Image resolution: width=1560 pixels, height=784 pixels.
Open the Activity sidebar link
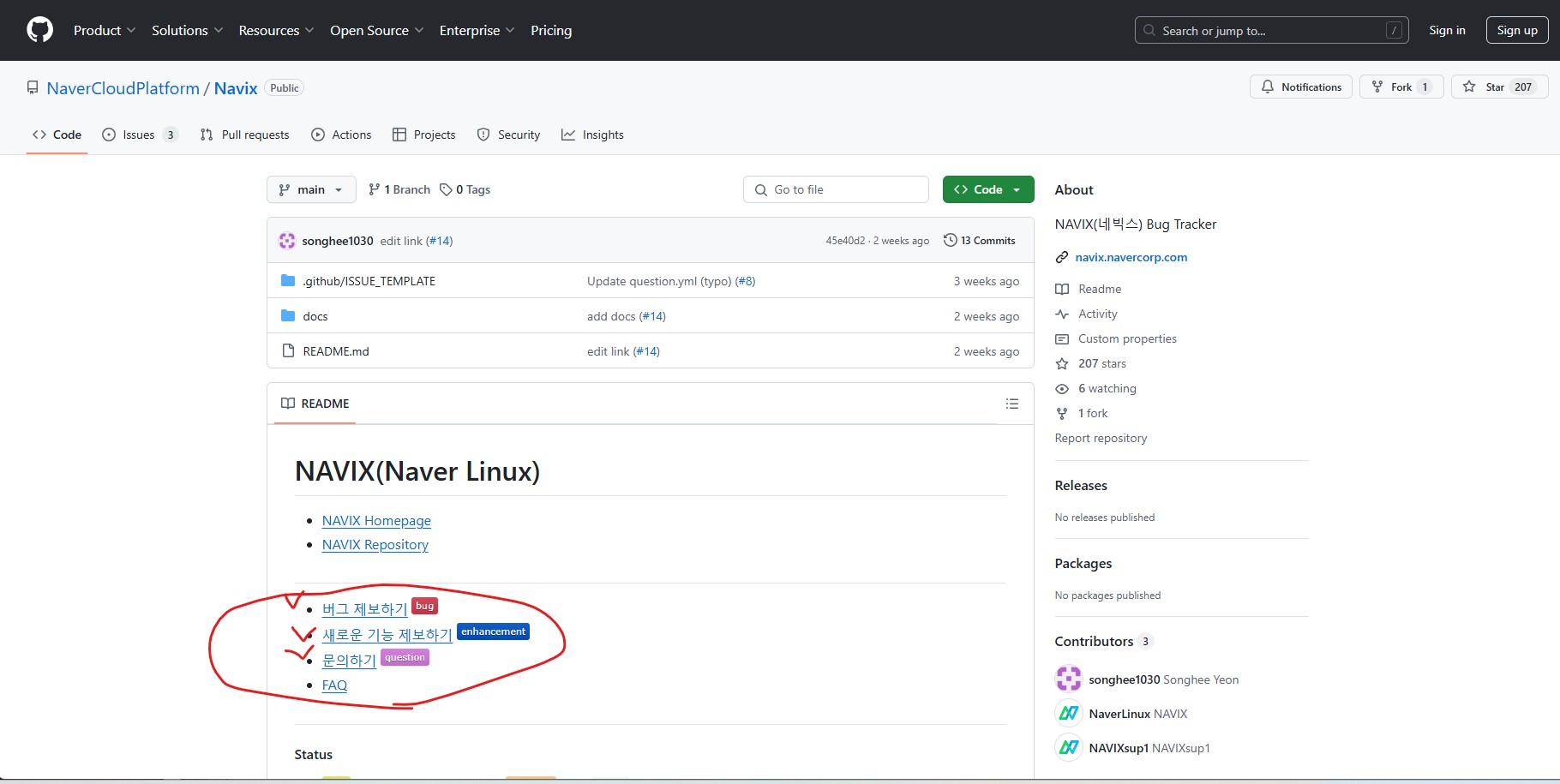1098,314
